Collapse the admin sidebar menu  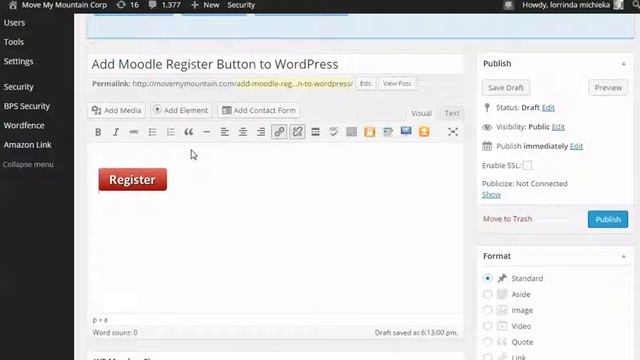(28, 164)
